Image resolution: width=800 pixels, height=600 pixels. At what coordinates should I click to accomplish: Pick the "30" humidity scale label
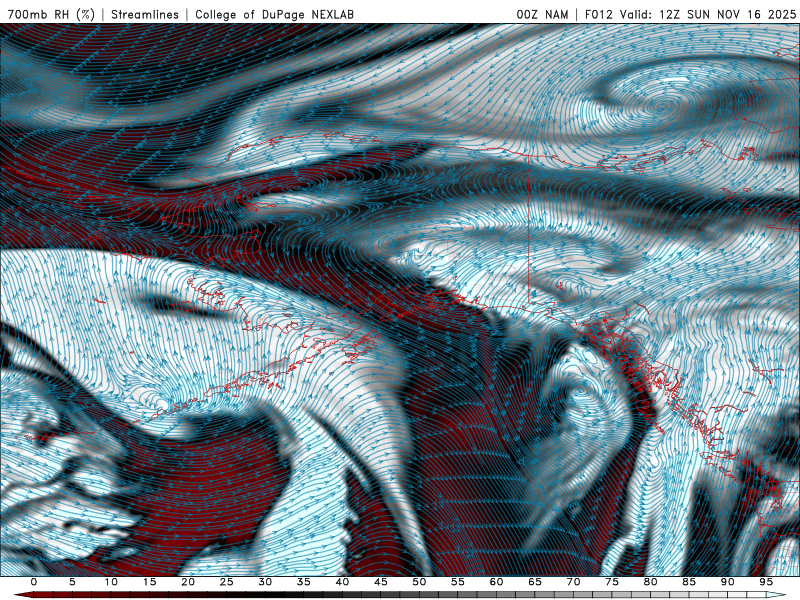point(265,582)
